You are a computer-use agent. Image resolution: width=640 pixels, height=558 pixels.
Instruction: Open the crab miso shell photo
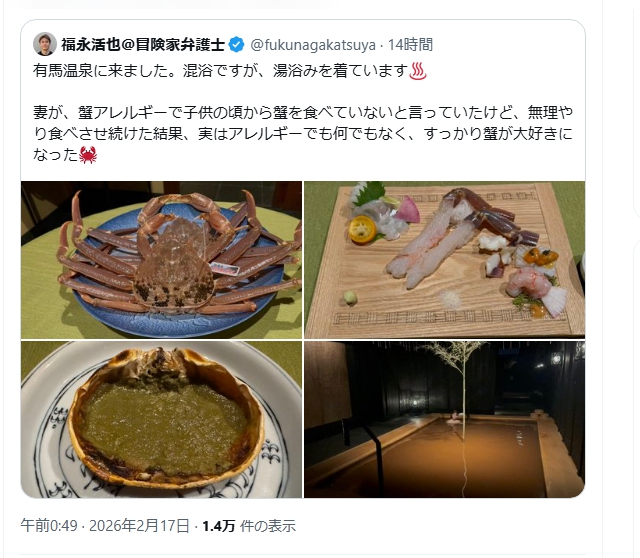pyautogui.click(x=162, y=419)
